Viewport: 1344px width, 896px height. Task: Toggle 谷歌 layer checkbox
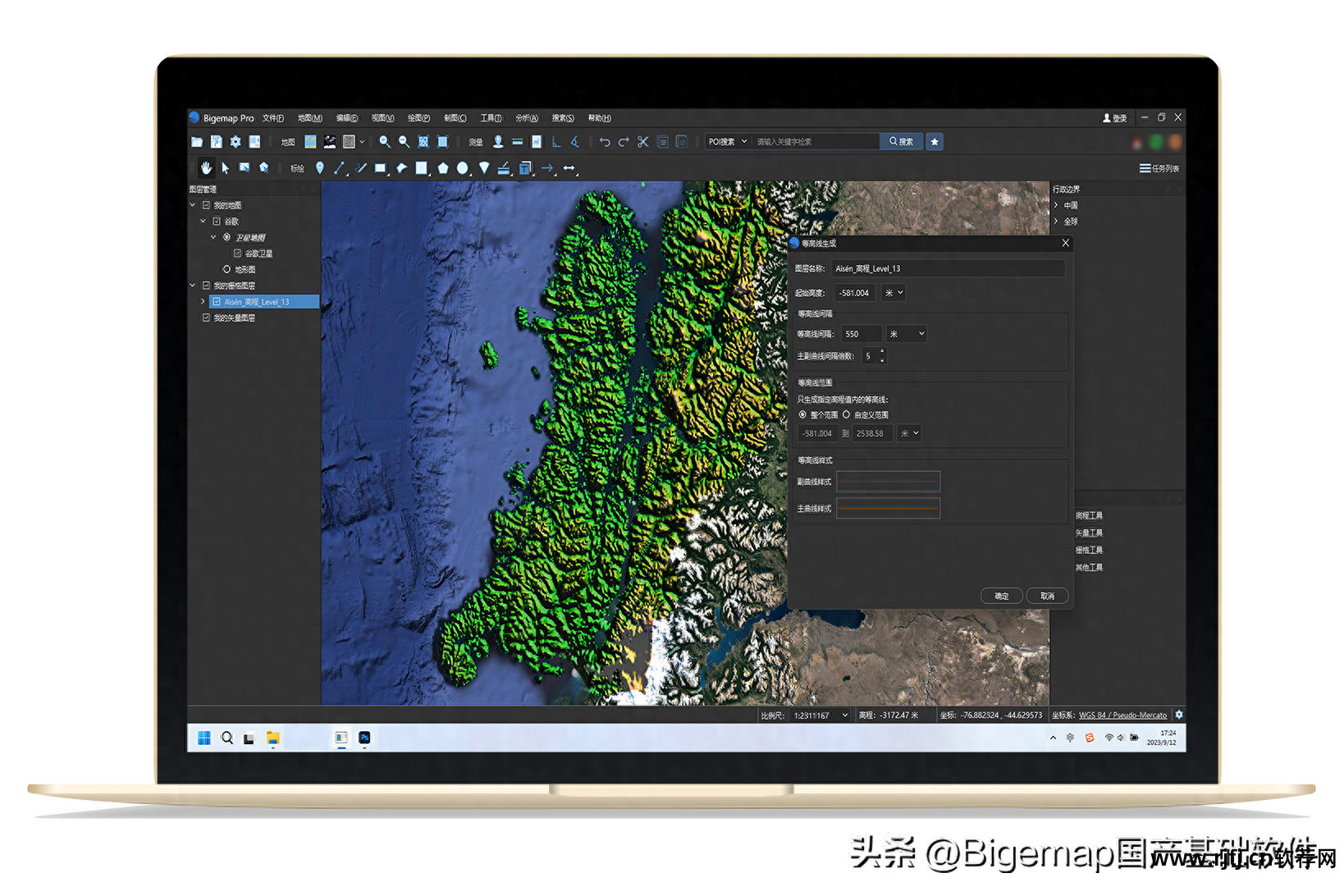(x=217, y=222)
